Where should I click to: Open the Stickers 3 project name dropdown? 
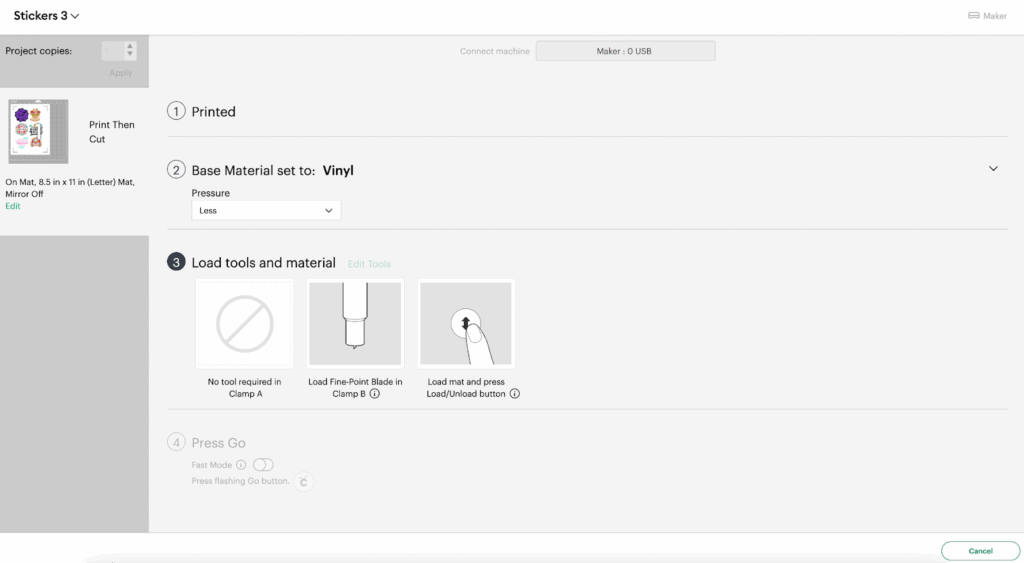[47, 16]
